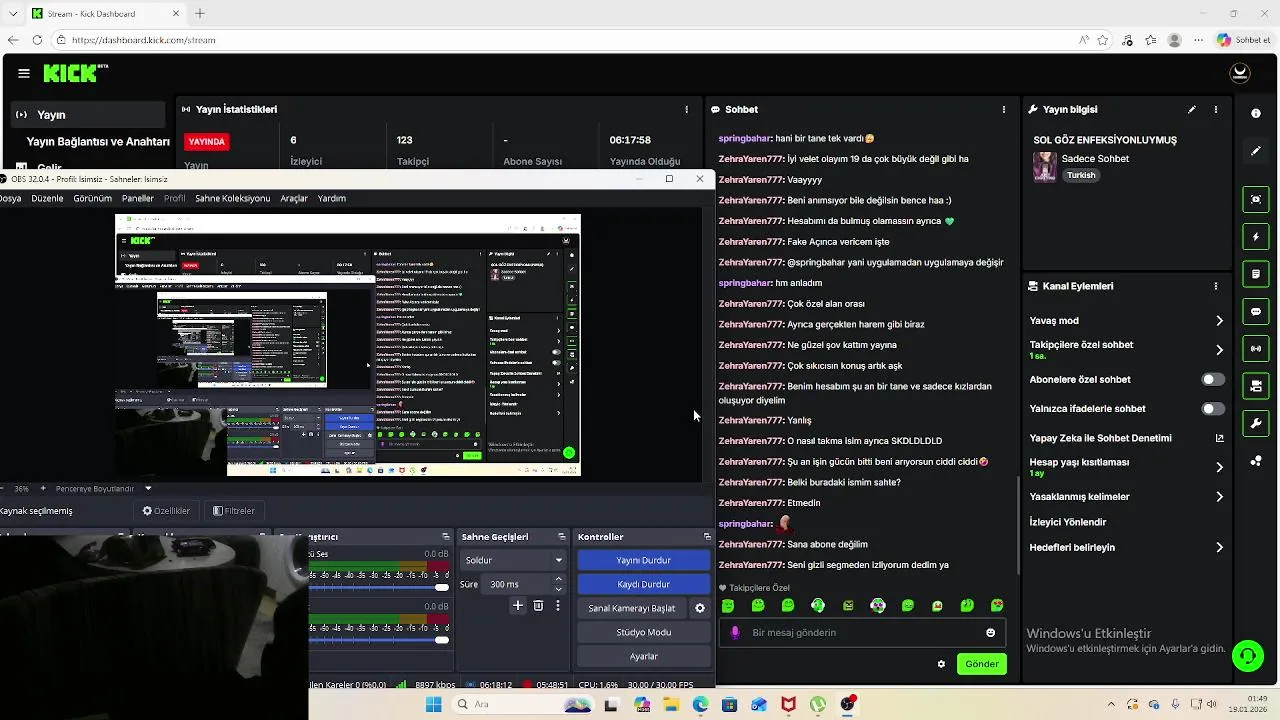
Task: Click the pencil icon in the right sidebar
Action: pos(1256,151)
